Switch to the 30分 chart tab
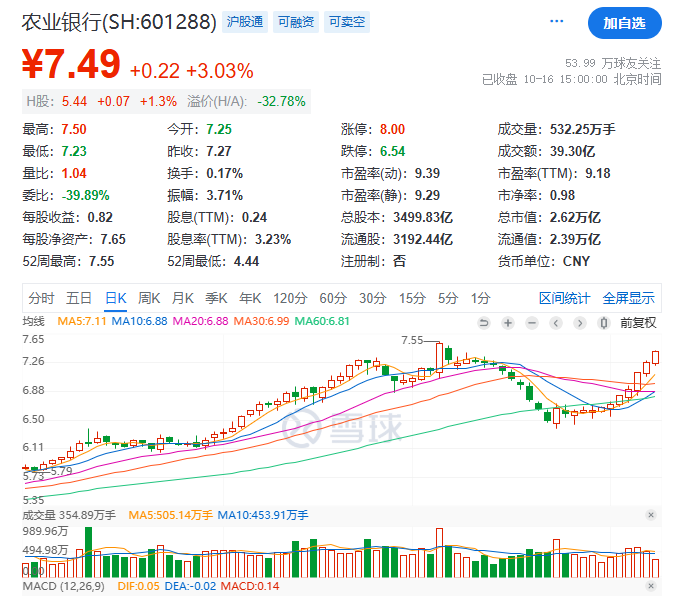The height and width of the screenshot is (596, 674). click(x=373, y=298)
